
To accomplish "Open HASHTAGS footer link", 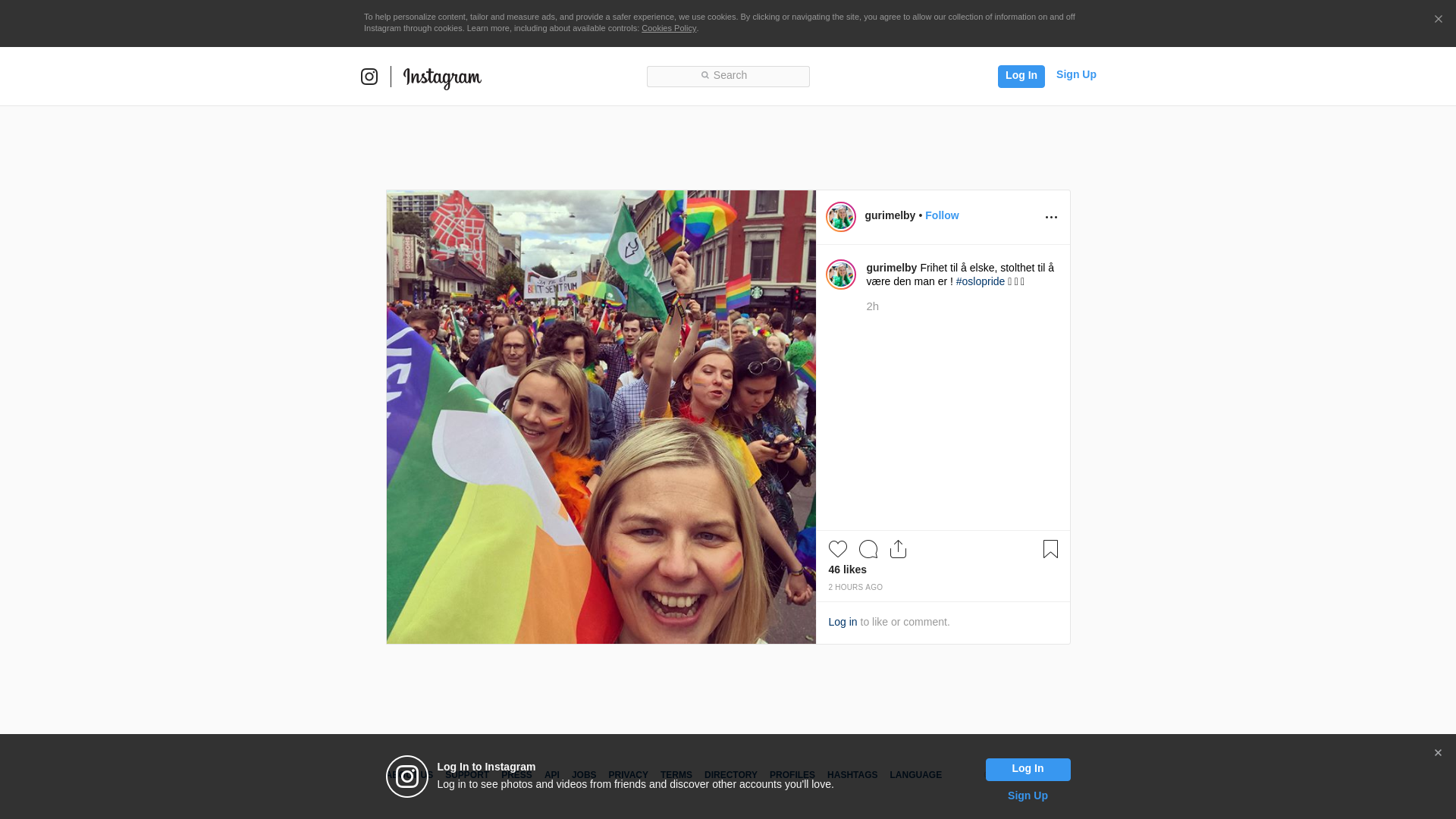I will point(852,775).
